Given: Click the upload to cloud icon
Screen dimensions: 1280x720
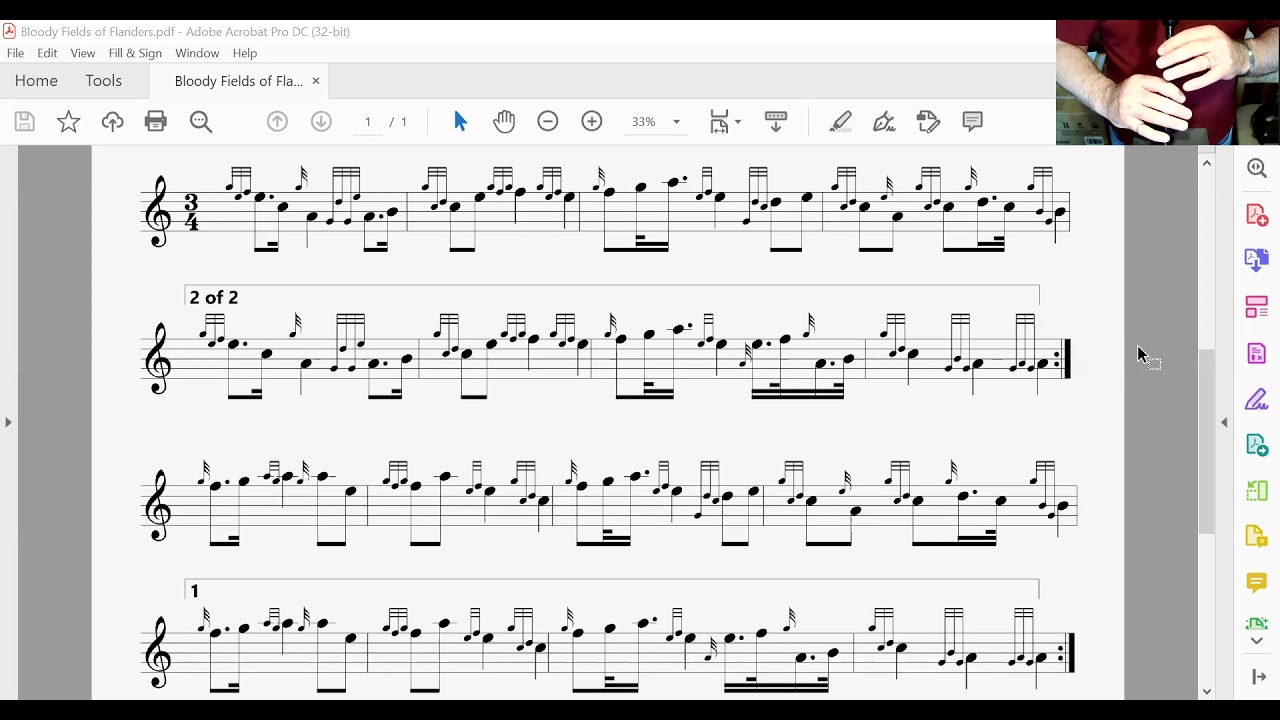Looking at the screenshot, I should pyautogui.click(x=112, y=122).
